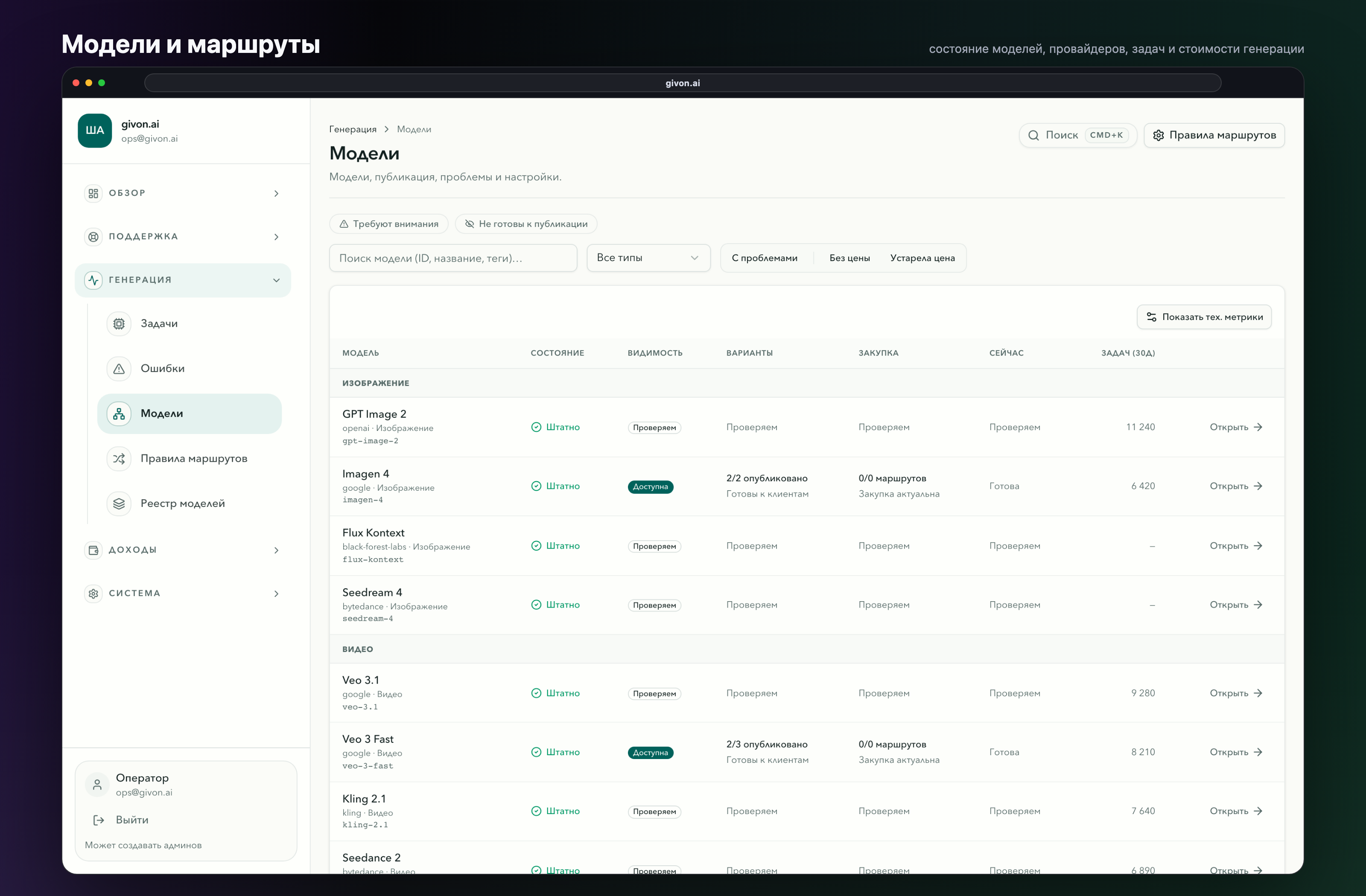1366x896 pixels.
Task: Click the Flux Kontext model name
Action: (373, 533)
